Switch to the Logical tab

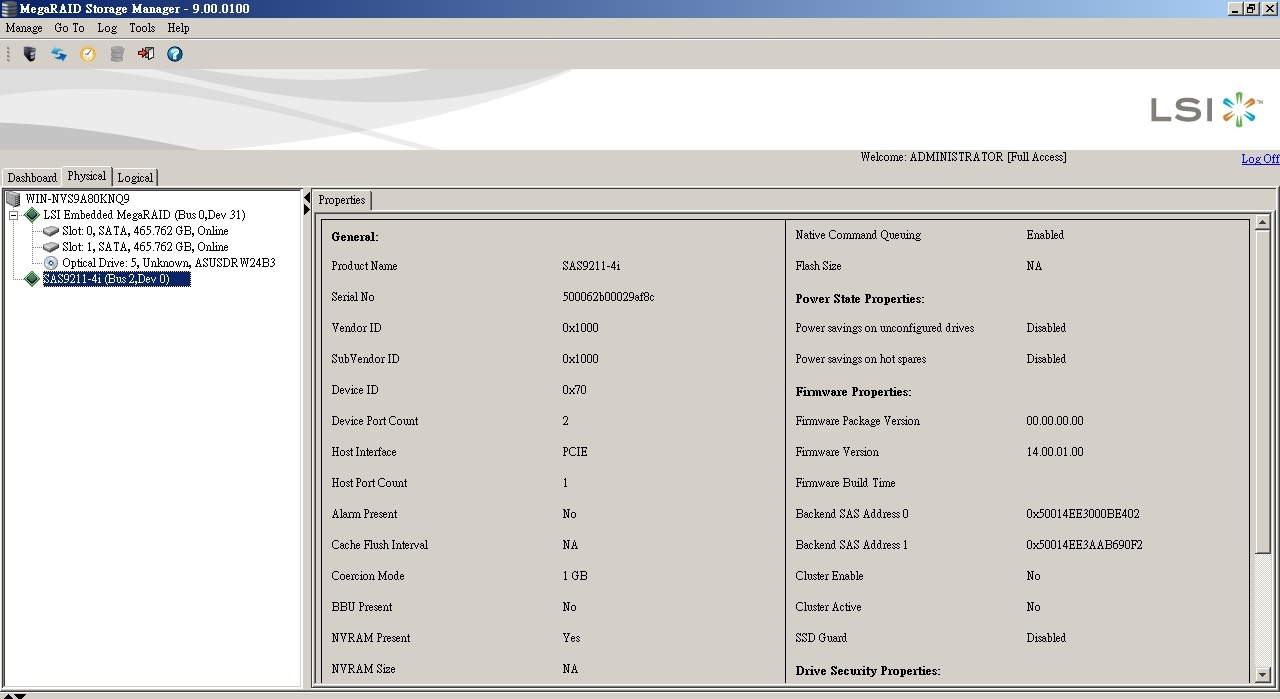tap(135, 178)
